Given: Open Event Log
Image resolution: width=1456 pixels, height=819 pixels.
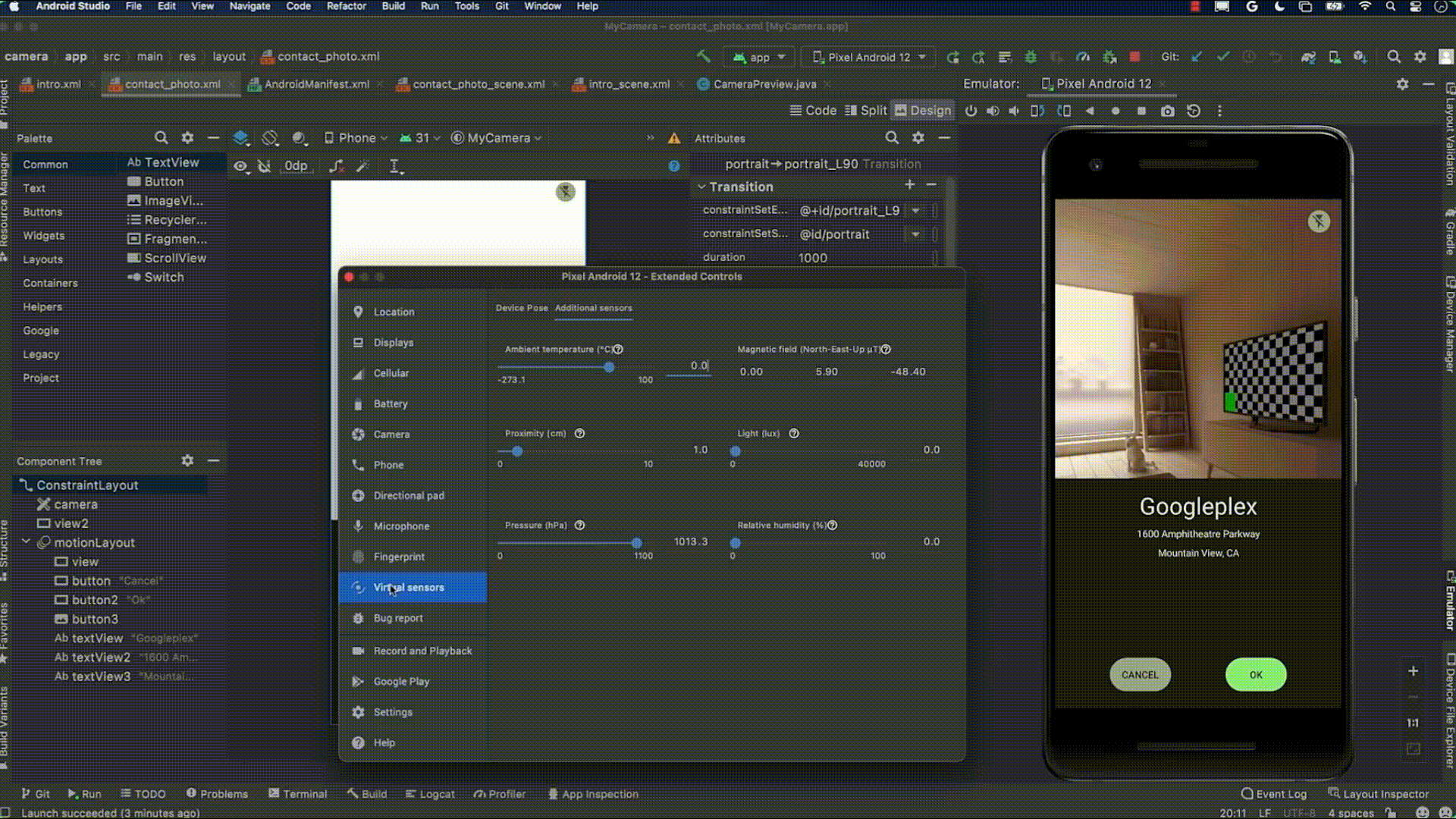Looking at the screenshot, I should pos(1274,794).
